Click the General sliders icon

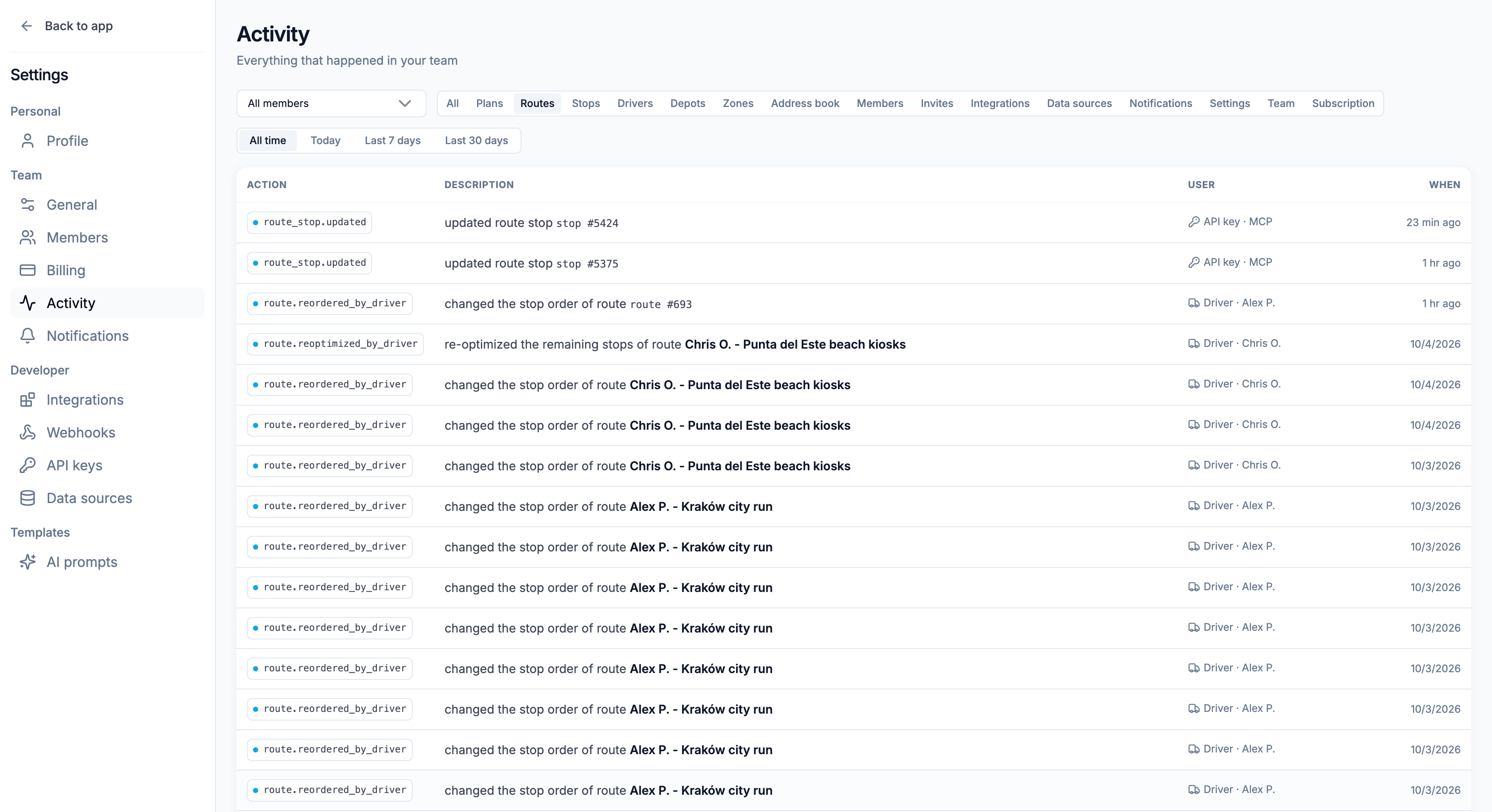[x=27, y=205]
